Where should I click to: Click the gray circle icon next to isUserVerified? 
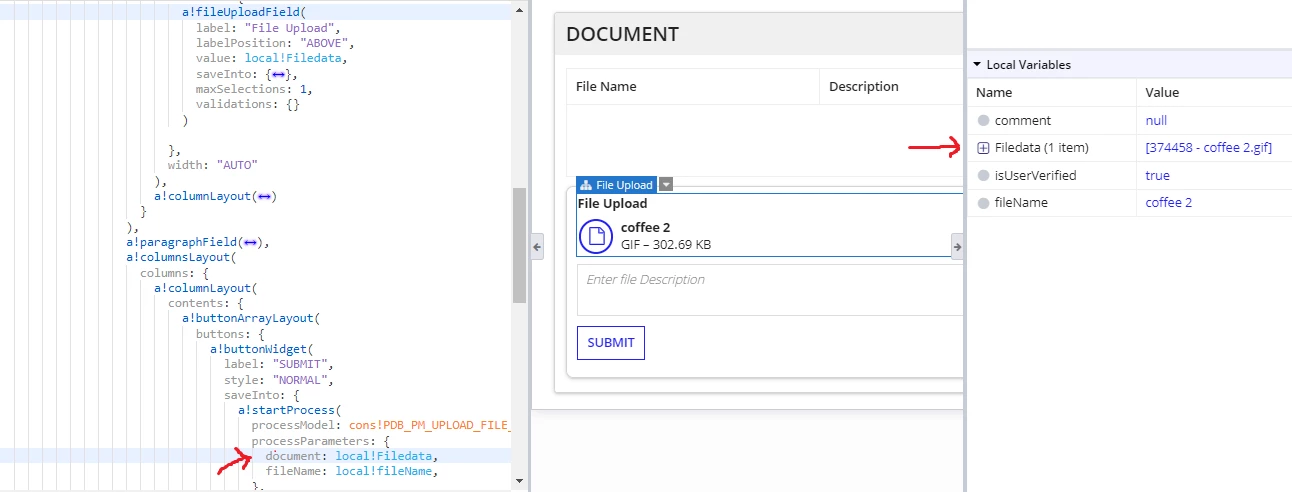pos(983,175)
